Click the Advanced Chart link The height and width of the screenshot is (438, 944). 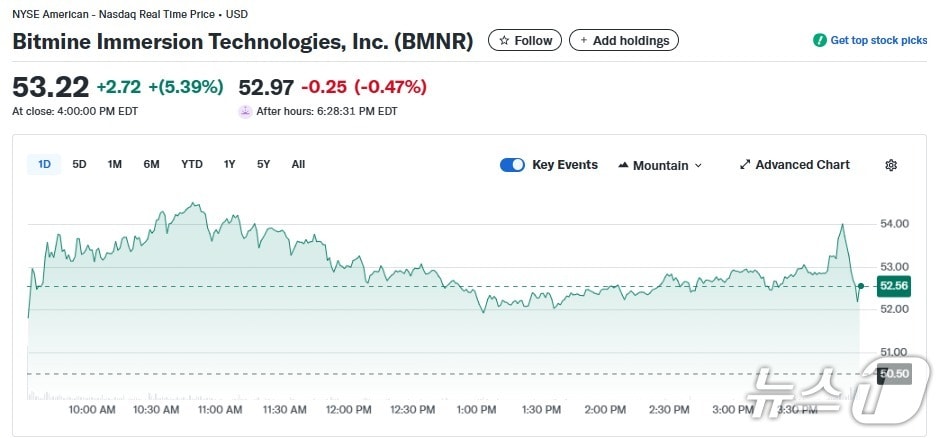802,165
